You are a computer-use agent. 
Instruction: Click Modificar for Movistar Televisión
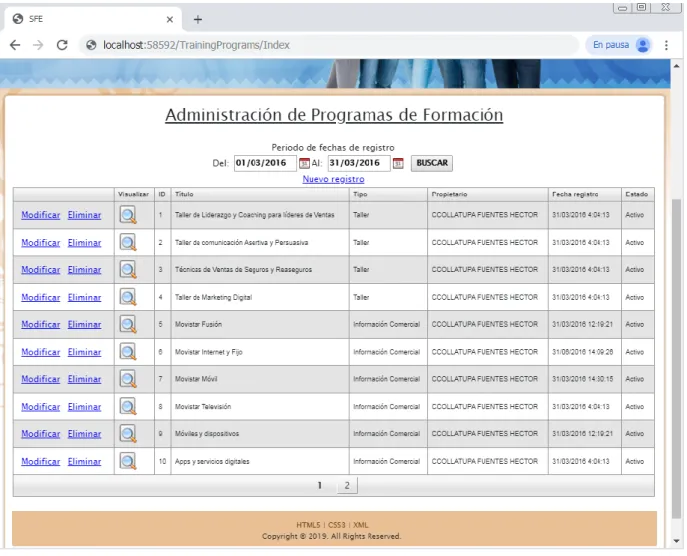pos(41,407)
